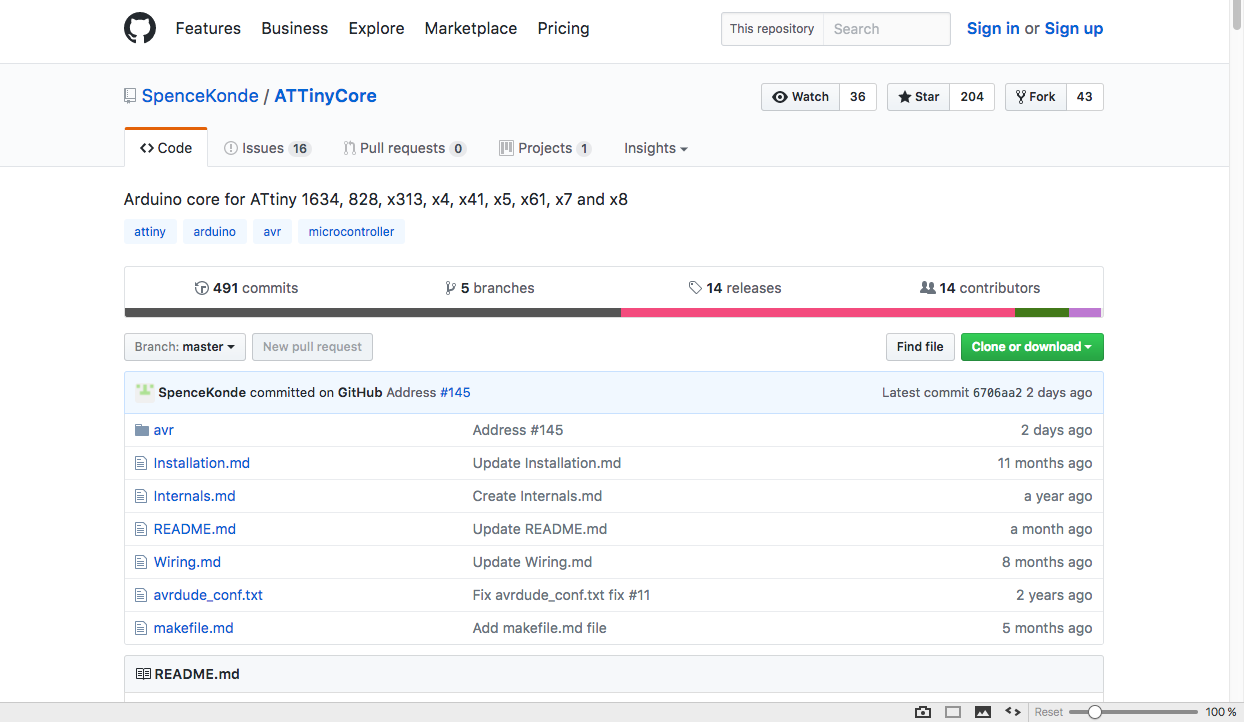Viewport: 1244px width, 722px height.
Task: Click the Watch button
Action: [800, 97]
